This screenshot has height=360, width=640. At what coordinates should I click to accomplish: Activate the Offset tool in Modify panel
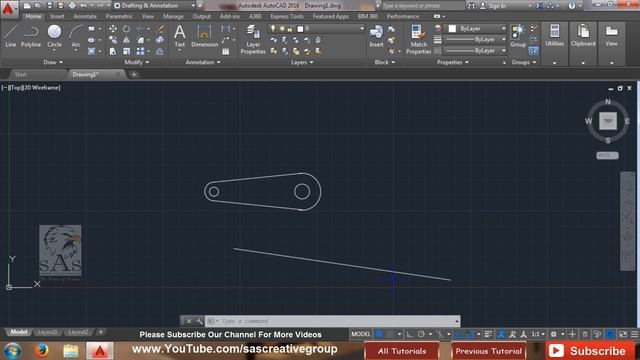click(x=160, y=51)
